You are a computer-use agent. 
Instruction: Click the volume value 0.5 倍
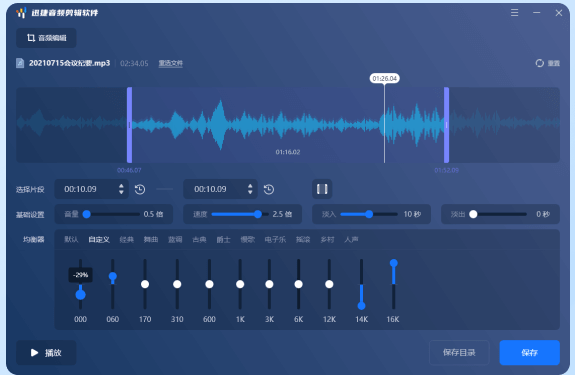coord(153,214)
